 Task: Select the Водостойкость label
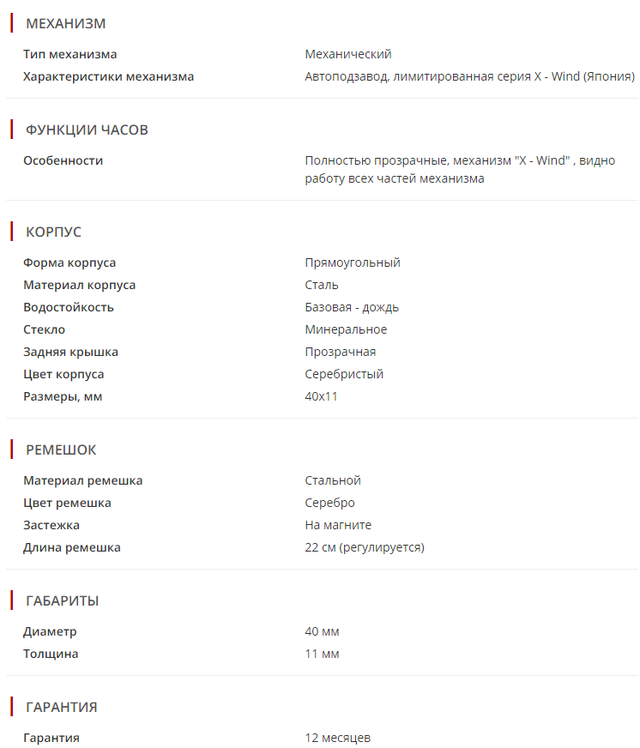coord(68,307)
